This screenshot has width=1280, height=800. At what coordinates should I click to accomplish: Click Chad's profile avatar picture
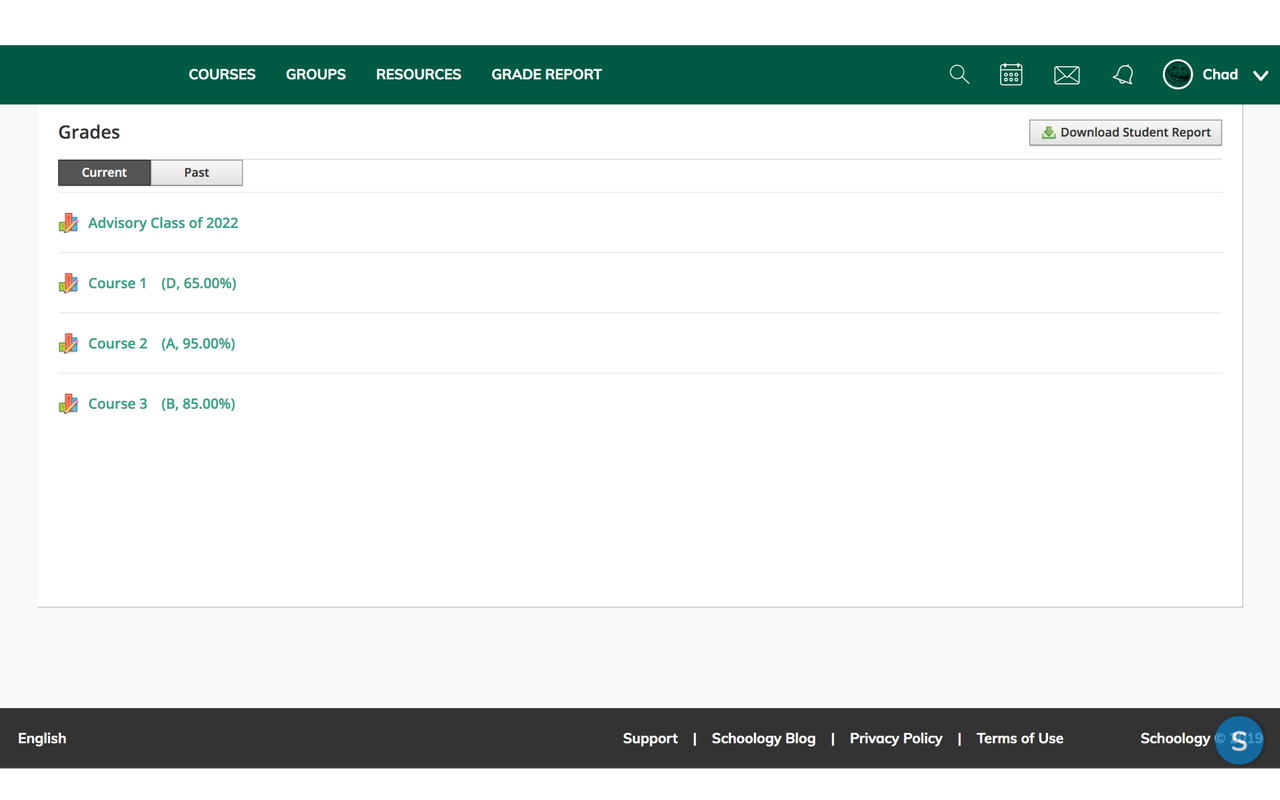(x=1177, y=74)
